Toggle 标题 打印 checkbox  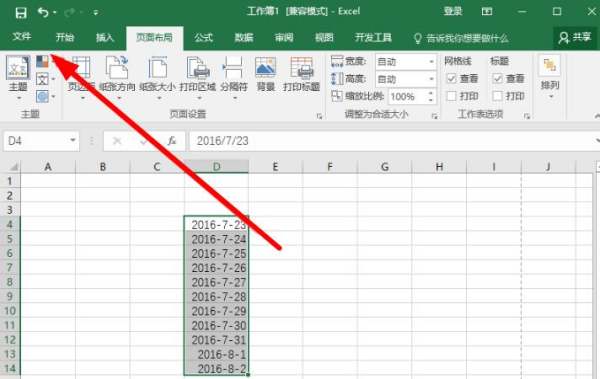(497, 96)
